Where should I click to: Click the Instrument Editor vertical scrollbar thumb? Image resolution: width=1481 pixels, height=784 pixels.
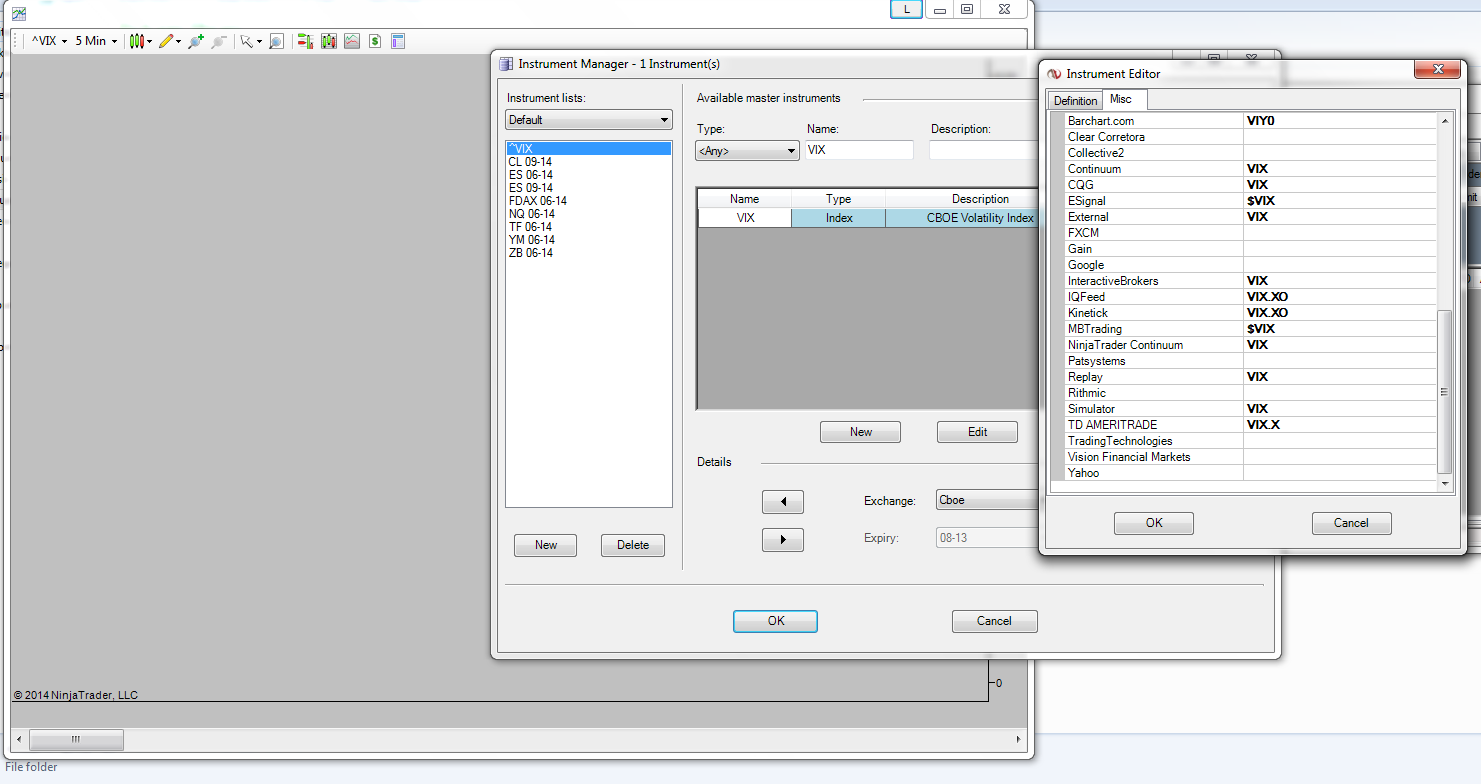click(x=1444, y=392)
